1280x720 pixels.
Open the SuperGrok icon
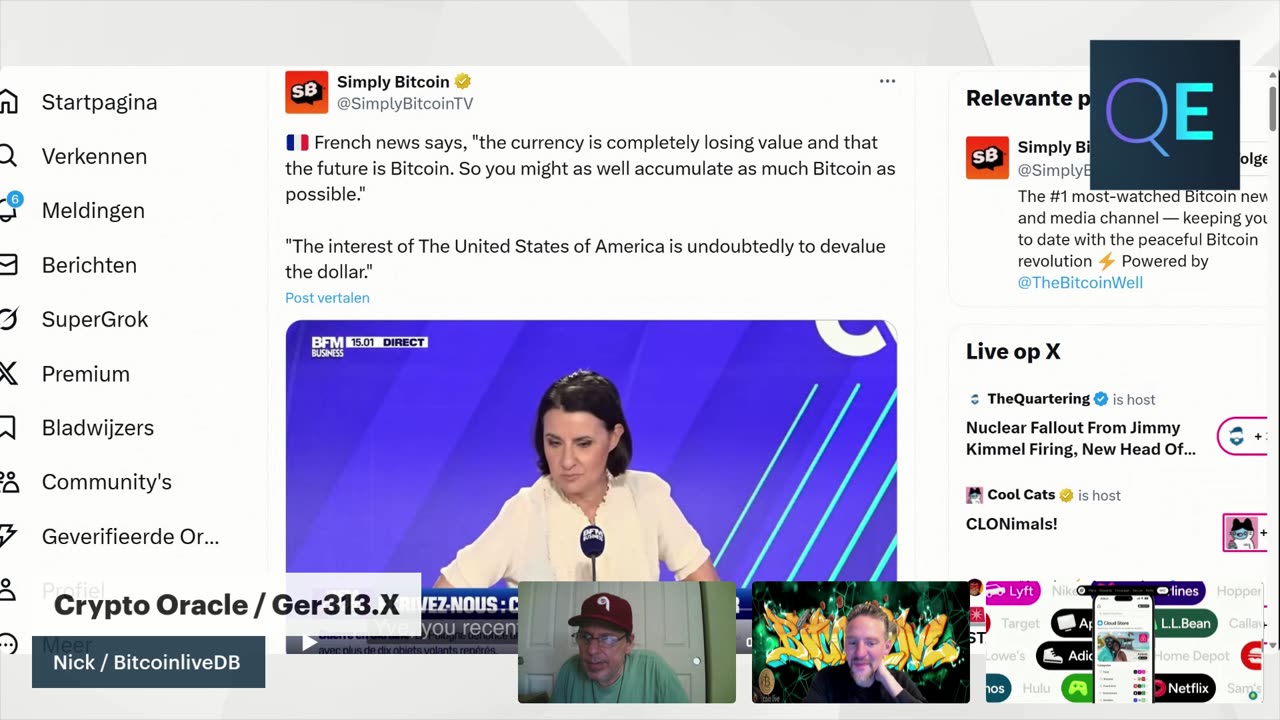coord(8,319)
